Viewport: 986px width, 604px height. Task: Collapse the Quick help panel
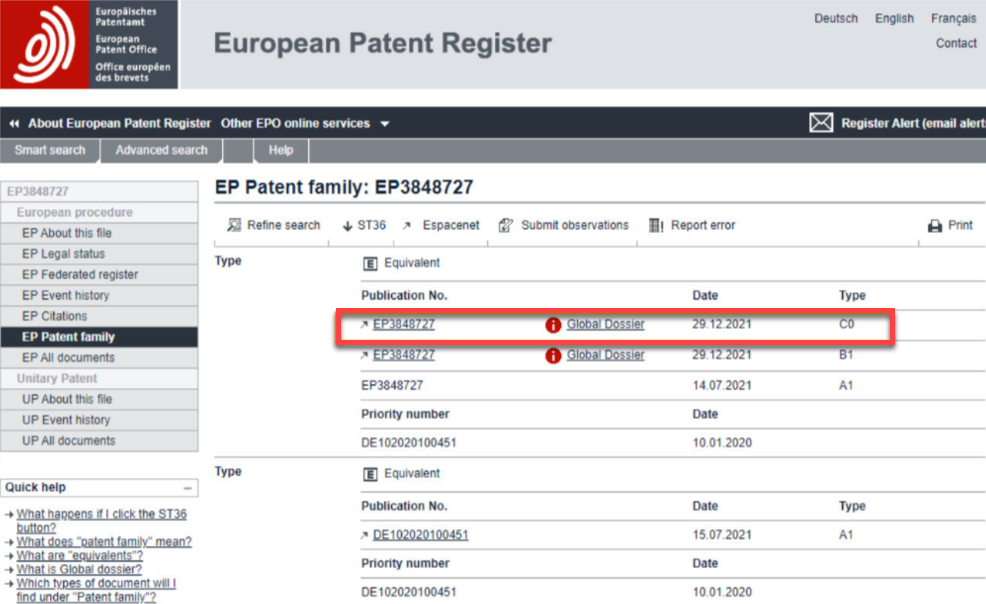click(188, 487)
